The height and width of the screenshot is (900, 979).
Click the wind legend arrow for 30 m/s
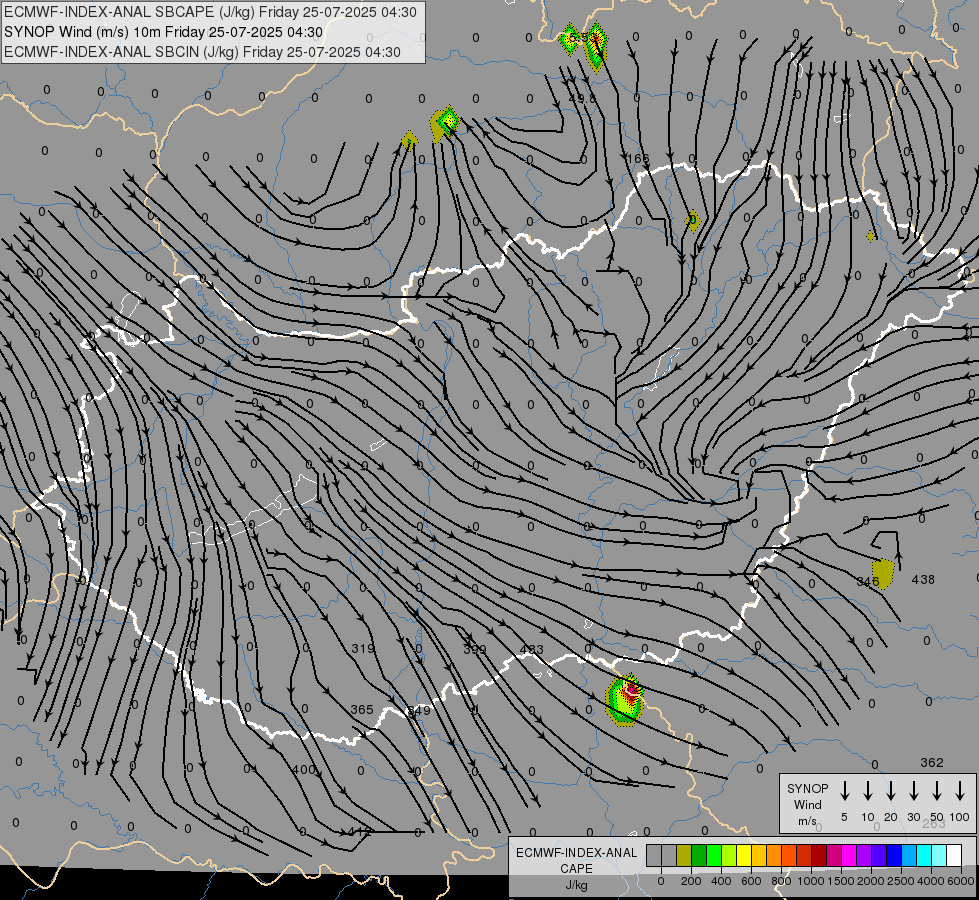913,791
